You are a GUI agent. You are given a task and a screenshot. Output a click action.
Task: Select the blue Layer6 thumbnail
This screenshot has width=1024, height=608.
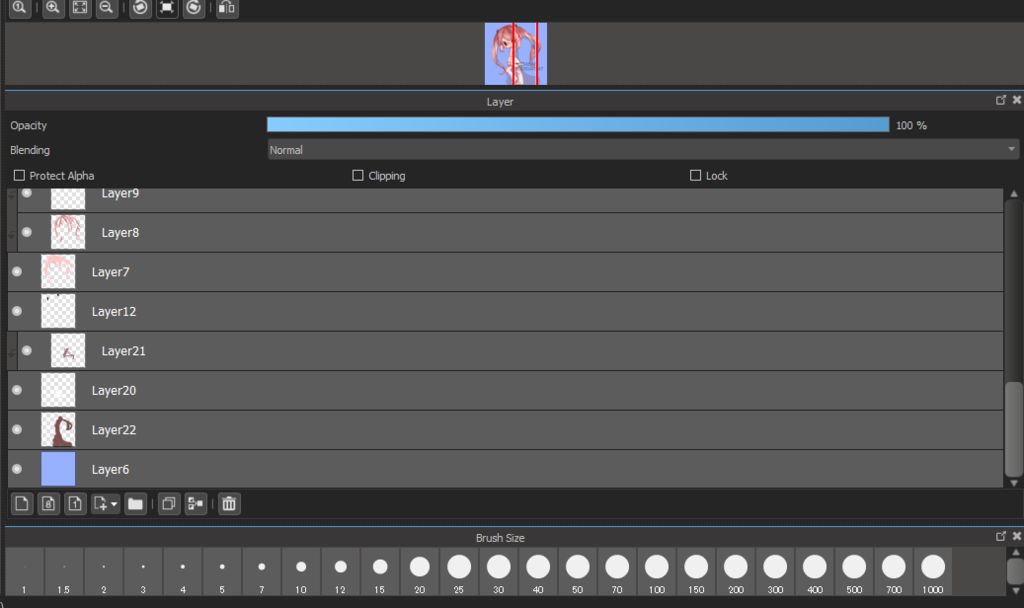point(58,469)
